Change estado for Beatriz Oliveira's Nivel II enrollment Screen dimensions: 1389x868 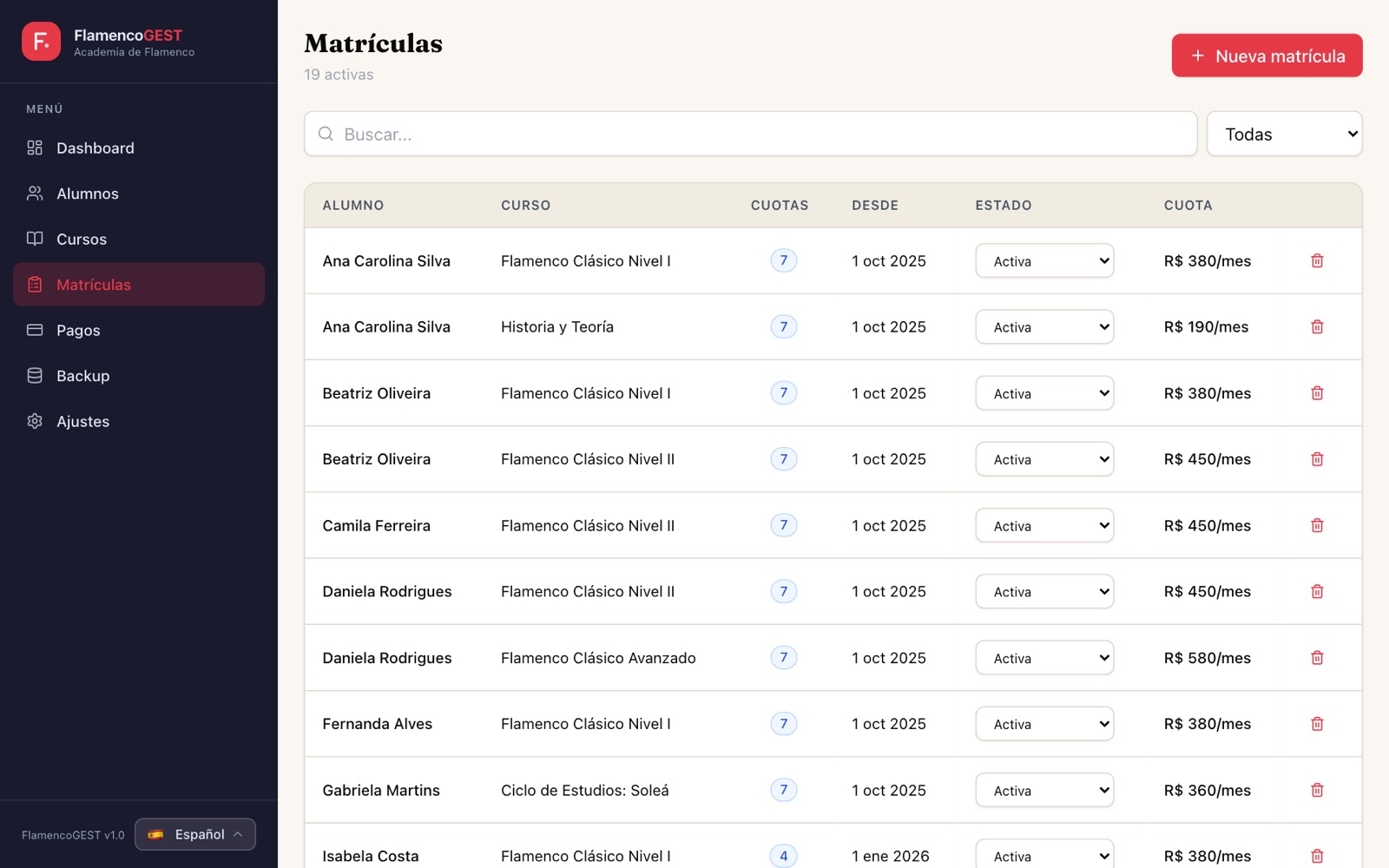click(1044, 459)
